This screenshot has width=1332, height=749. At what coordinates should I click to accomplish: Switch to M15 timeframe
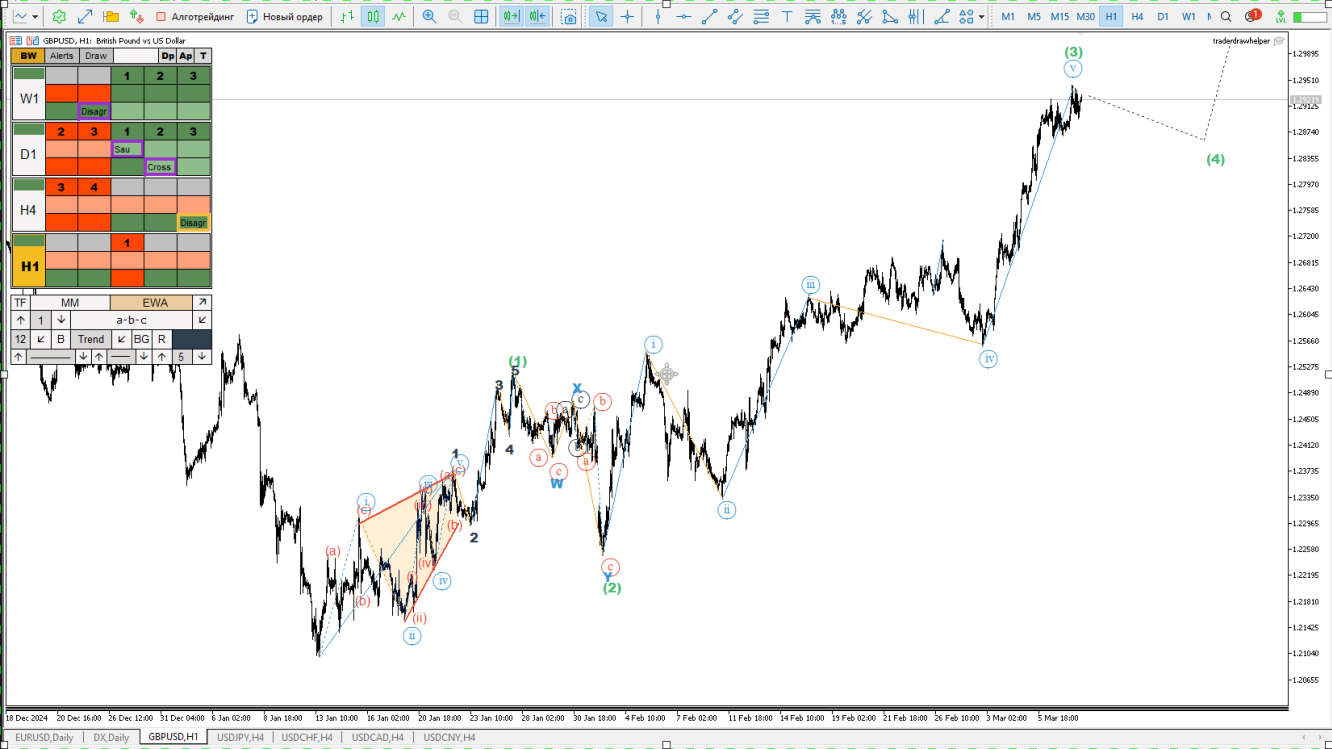pos(1059,17)
